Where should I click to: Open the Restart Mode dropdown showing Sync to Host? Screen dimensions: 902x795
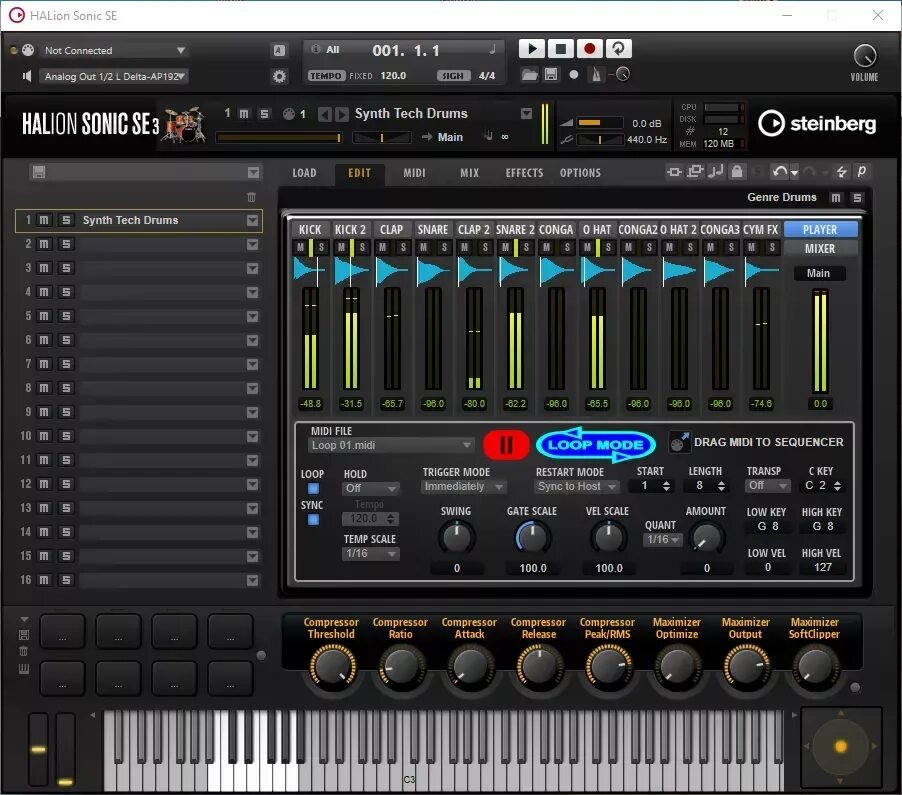[576, 486]
